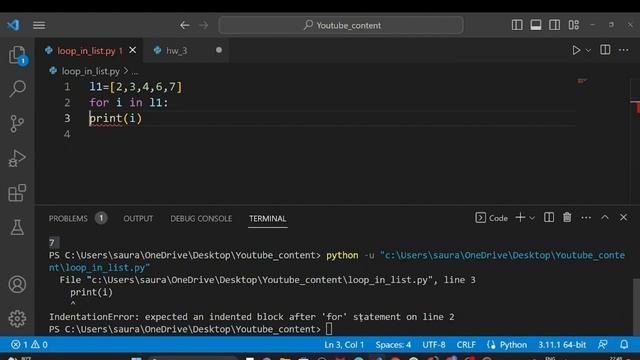Open notifications bell icon
The height and width of the screenshot is (360, 640).
coord(624,345)
